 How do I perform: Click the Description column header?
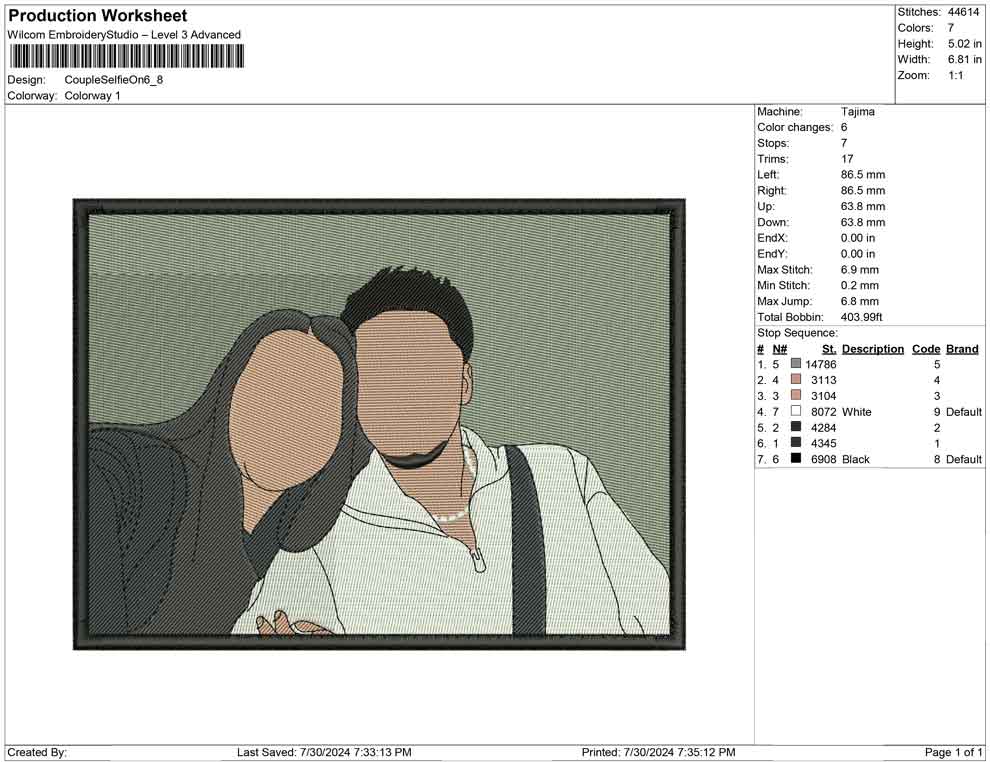[x=872, y=349]
